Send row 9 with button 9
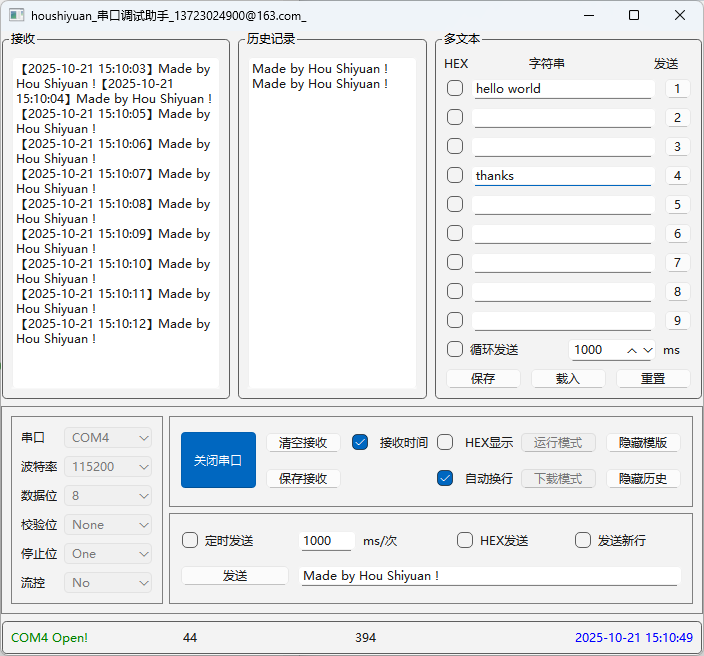Viewport: 704px width, 656px height. [x=677, y=321]
